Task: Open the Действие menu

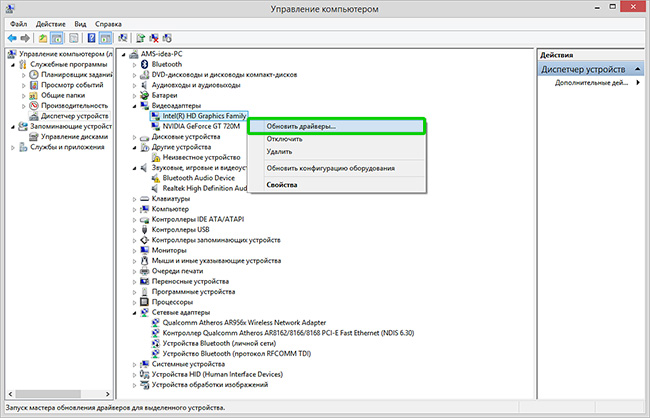Action: [x=51, y=24]
